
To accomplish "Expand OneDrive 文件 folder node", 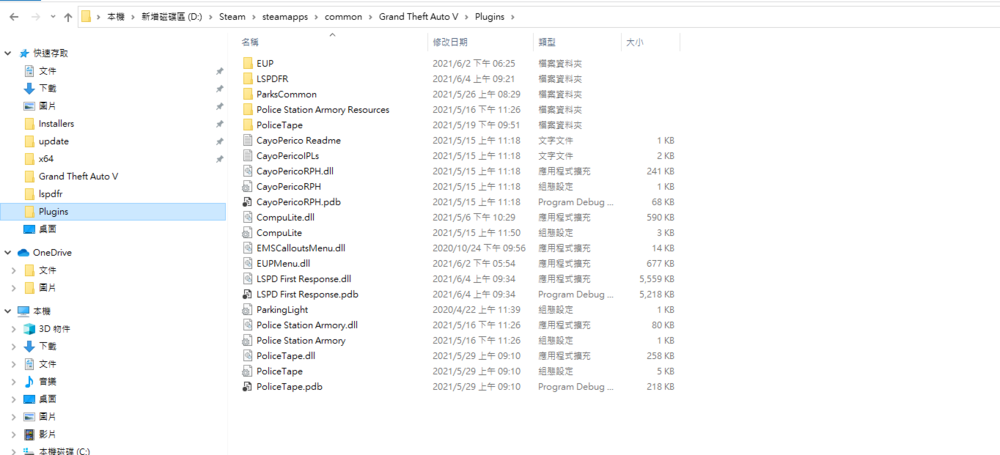I will coord(14,271).
